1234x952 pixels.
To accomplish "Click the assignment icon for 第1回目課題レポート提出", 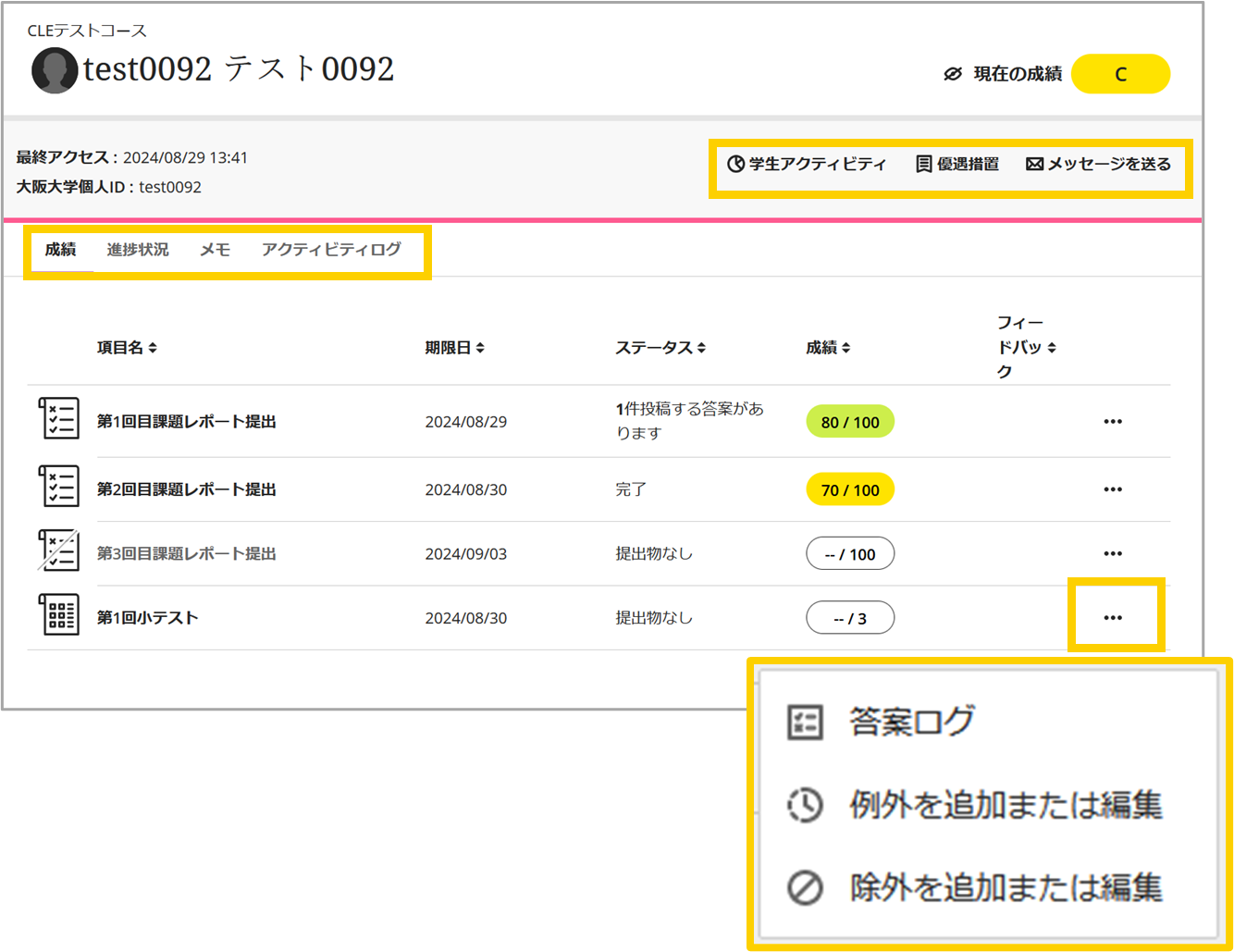I will [x=59, y=418].
